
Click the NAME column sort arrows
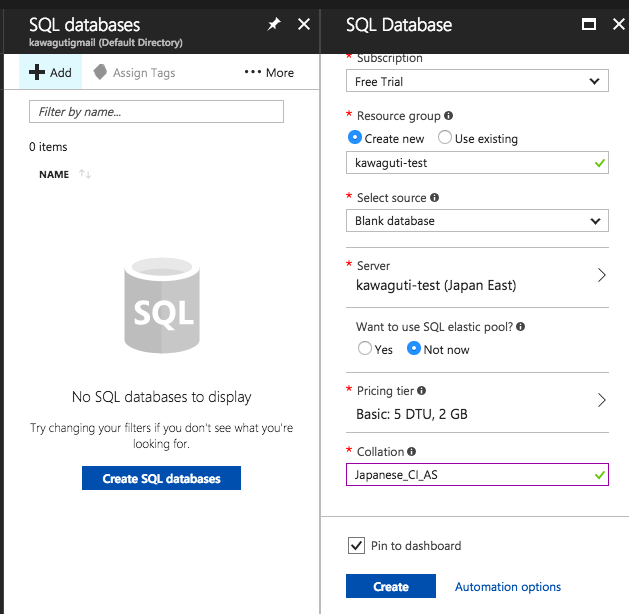click(x=85, y=175)
